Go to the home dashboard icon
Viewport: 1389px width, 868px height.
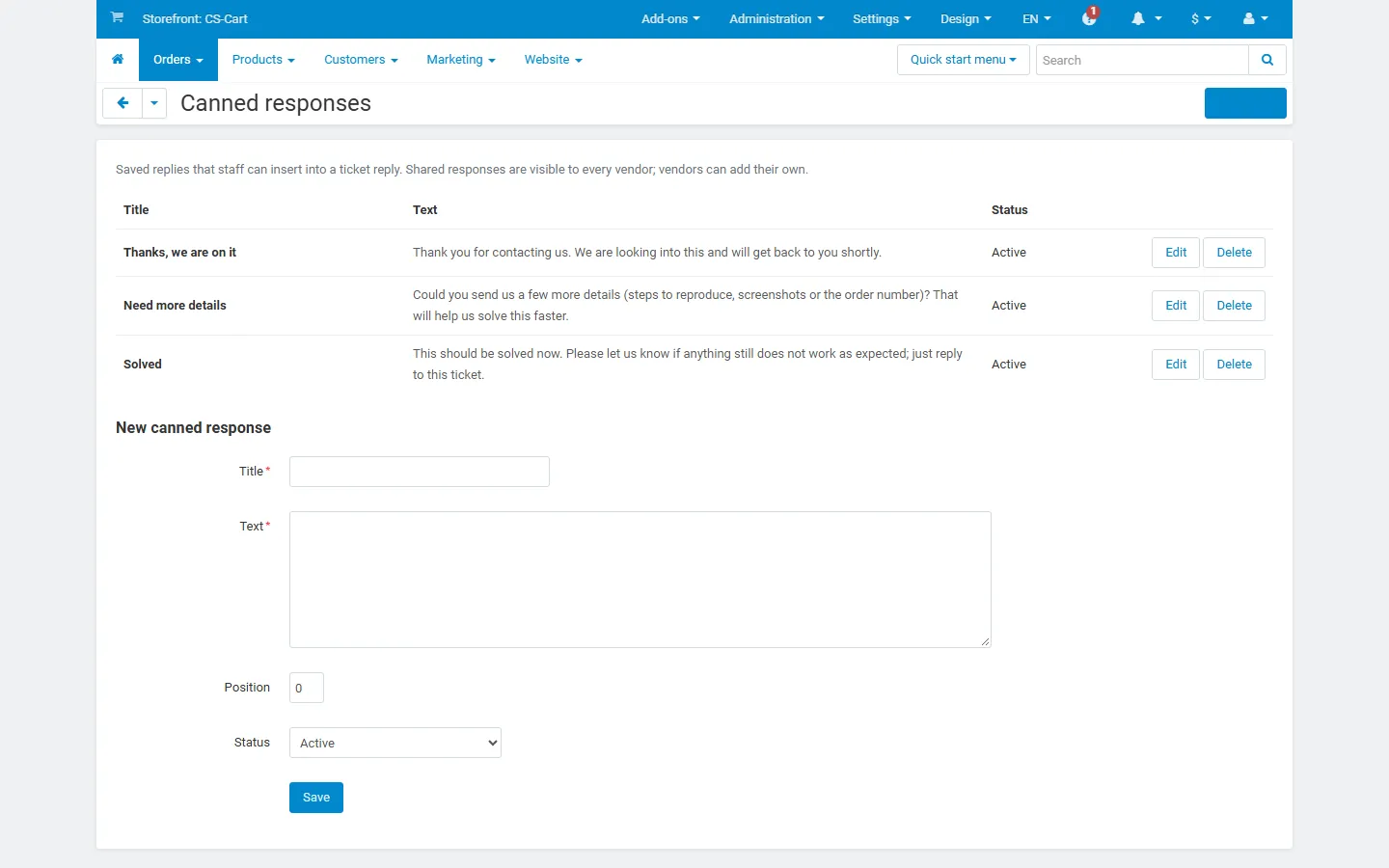[x=118, y=60]
